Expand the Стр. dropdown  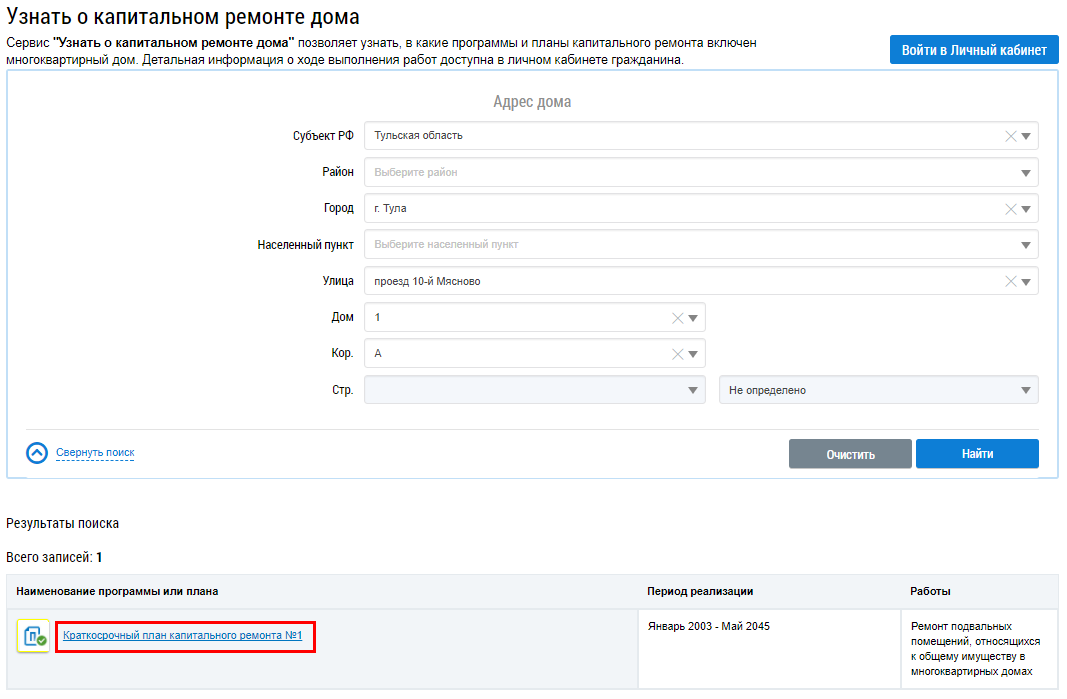point(693,391)
